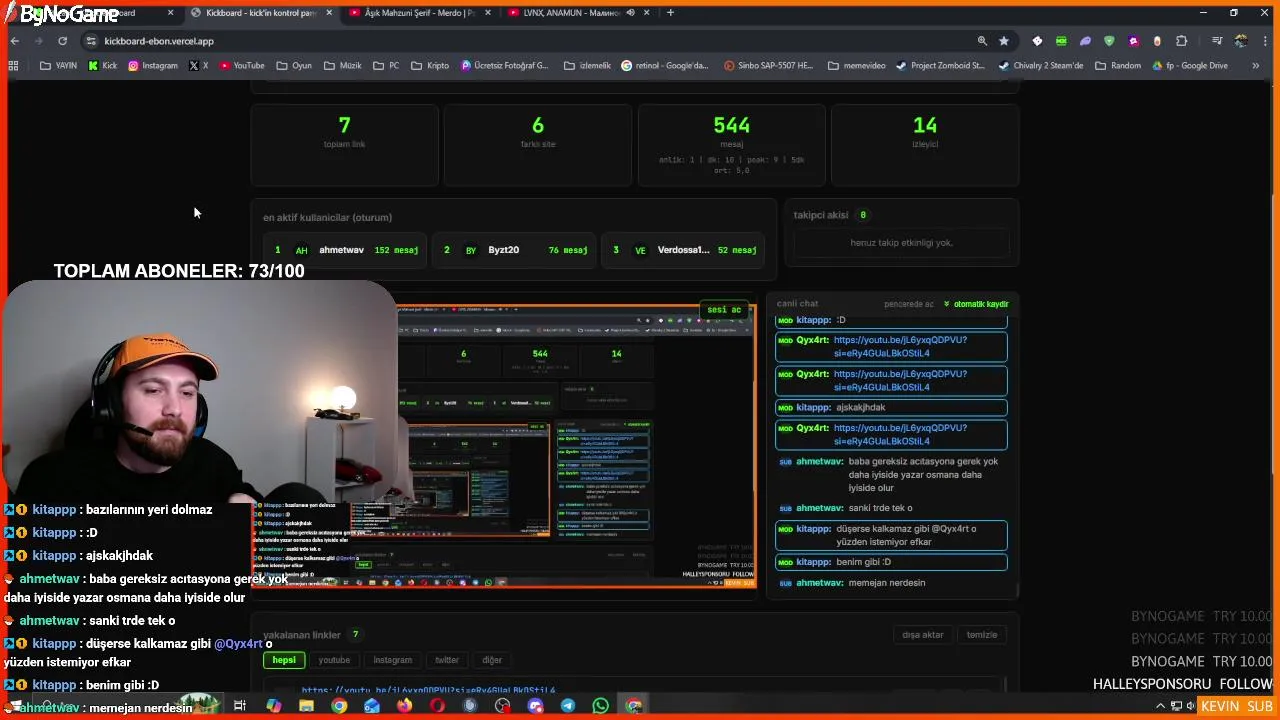Select the instagram link filter

click(x=392, y=660)
